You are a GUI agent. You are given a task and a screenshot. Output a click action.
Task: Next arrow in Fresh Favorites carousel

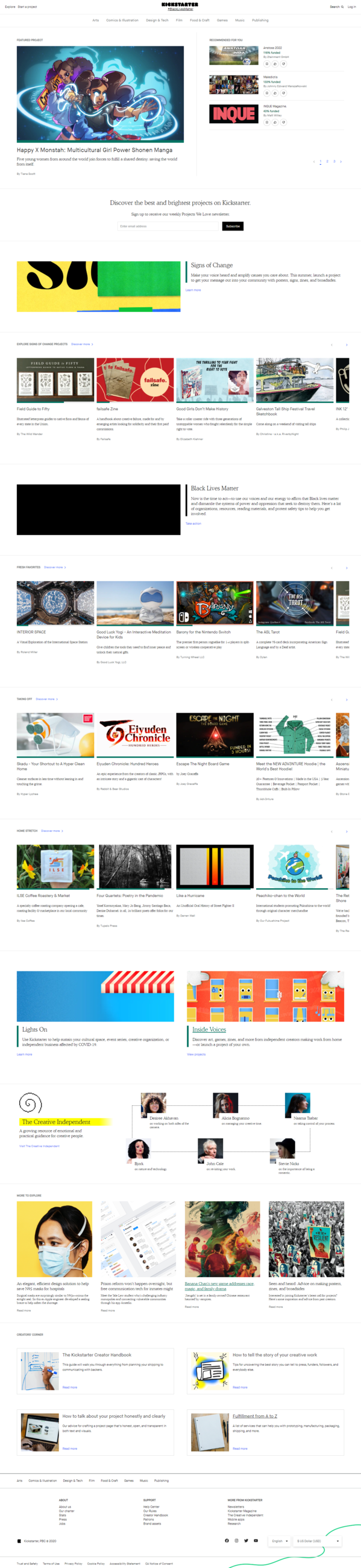(x=347, y=568)
